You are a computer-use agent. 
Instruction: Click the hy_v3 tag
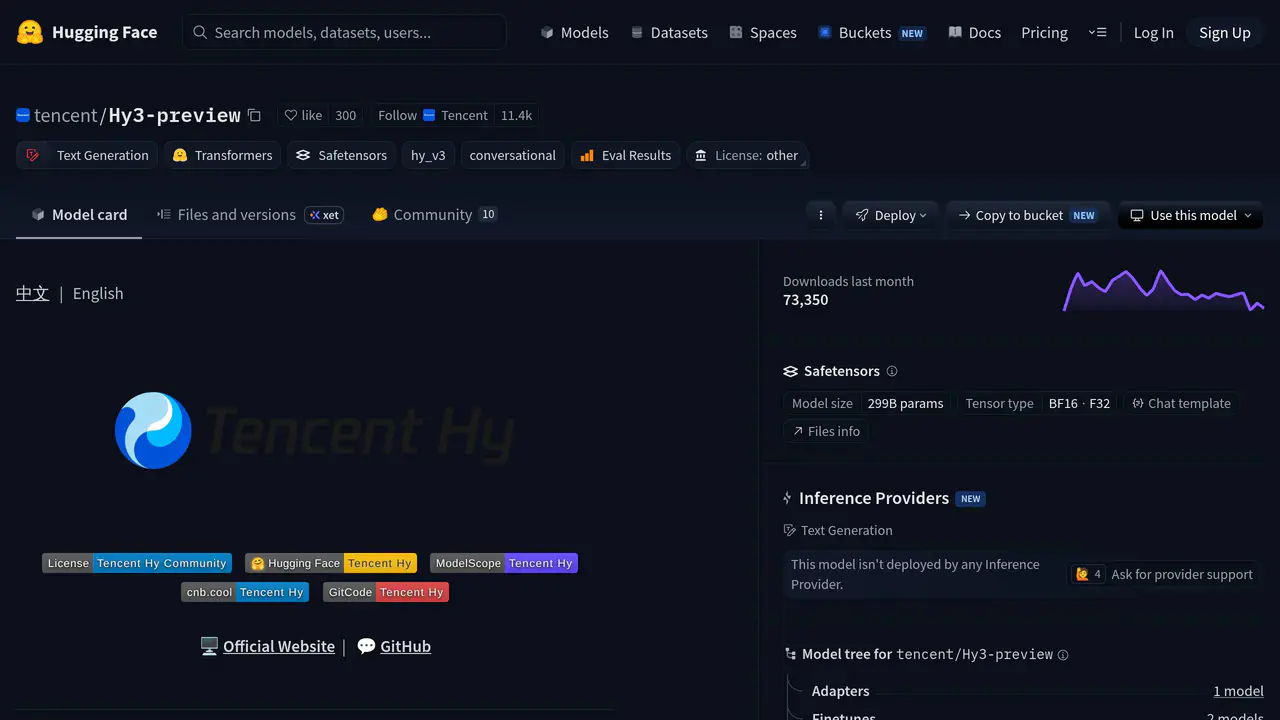pos(428,155)
